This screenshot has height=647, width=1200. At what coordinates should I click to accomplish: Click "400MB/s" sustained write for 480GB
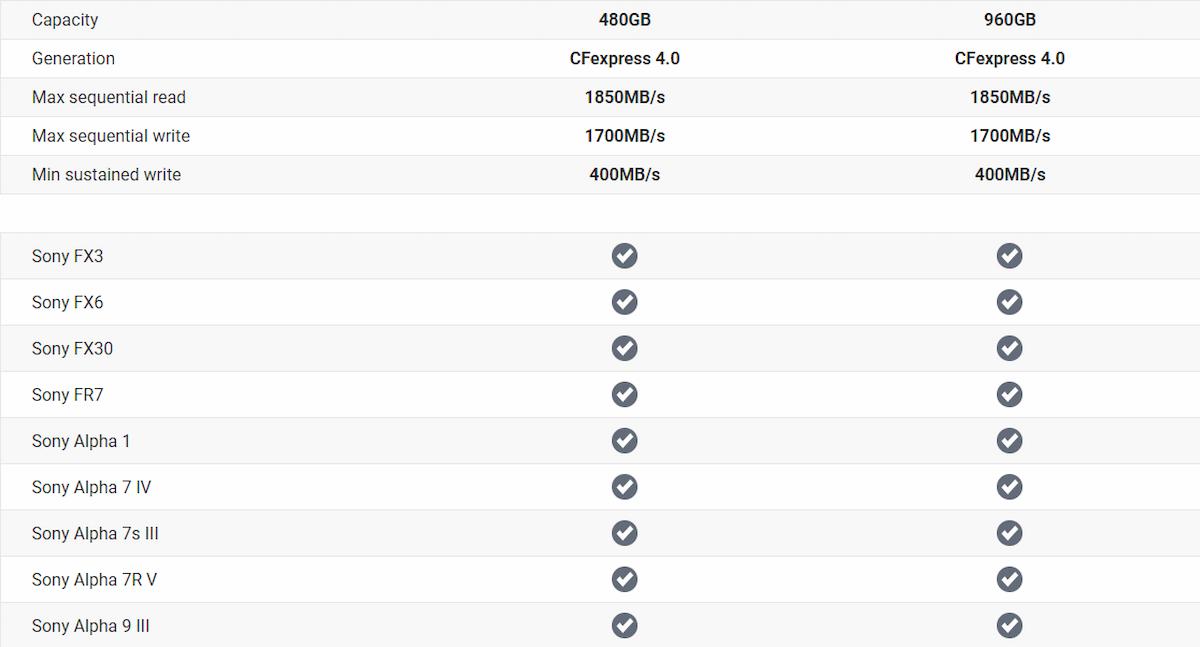click(625, 174)
